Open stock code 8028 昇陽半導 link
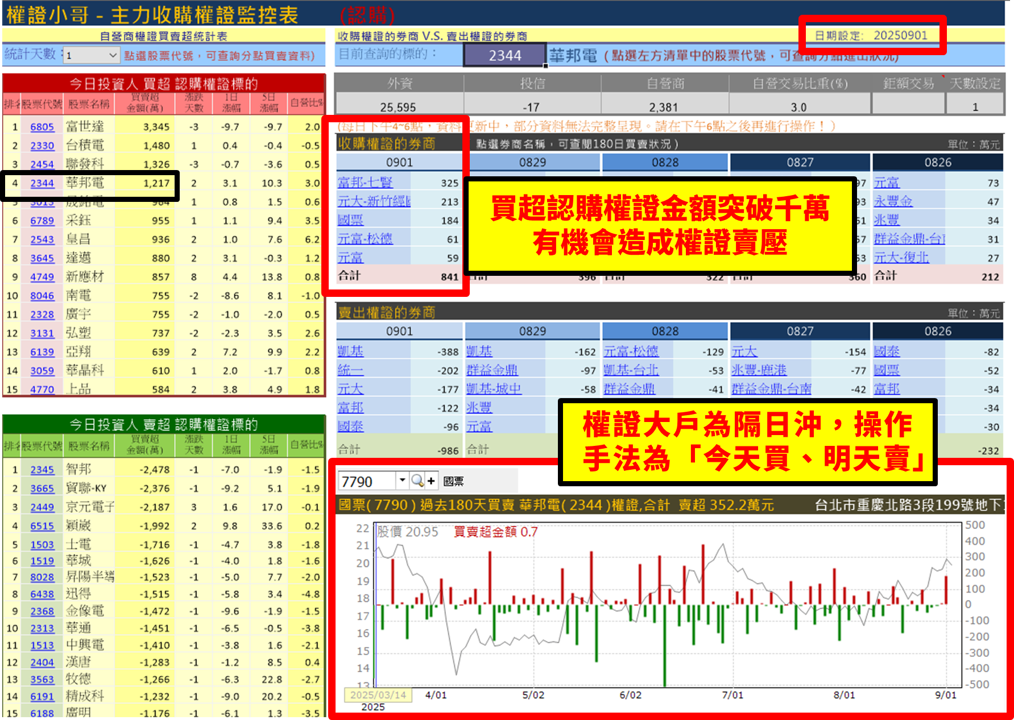 (x=42, y=577)
